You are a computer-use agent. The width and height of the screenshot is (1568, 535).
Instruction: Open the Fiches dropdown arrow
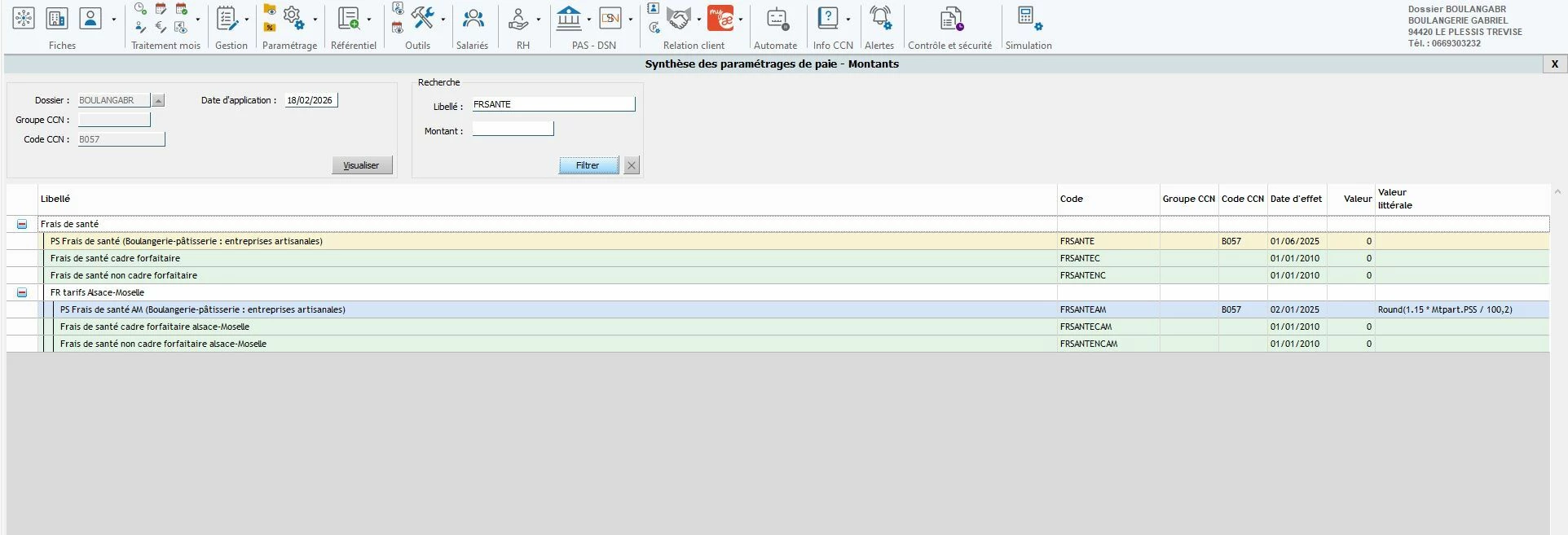(113, 20)
